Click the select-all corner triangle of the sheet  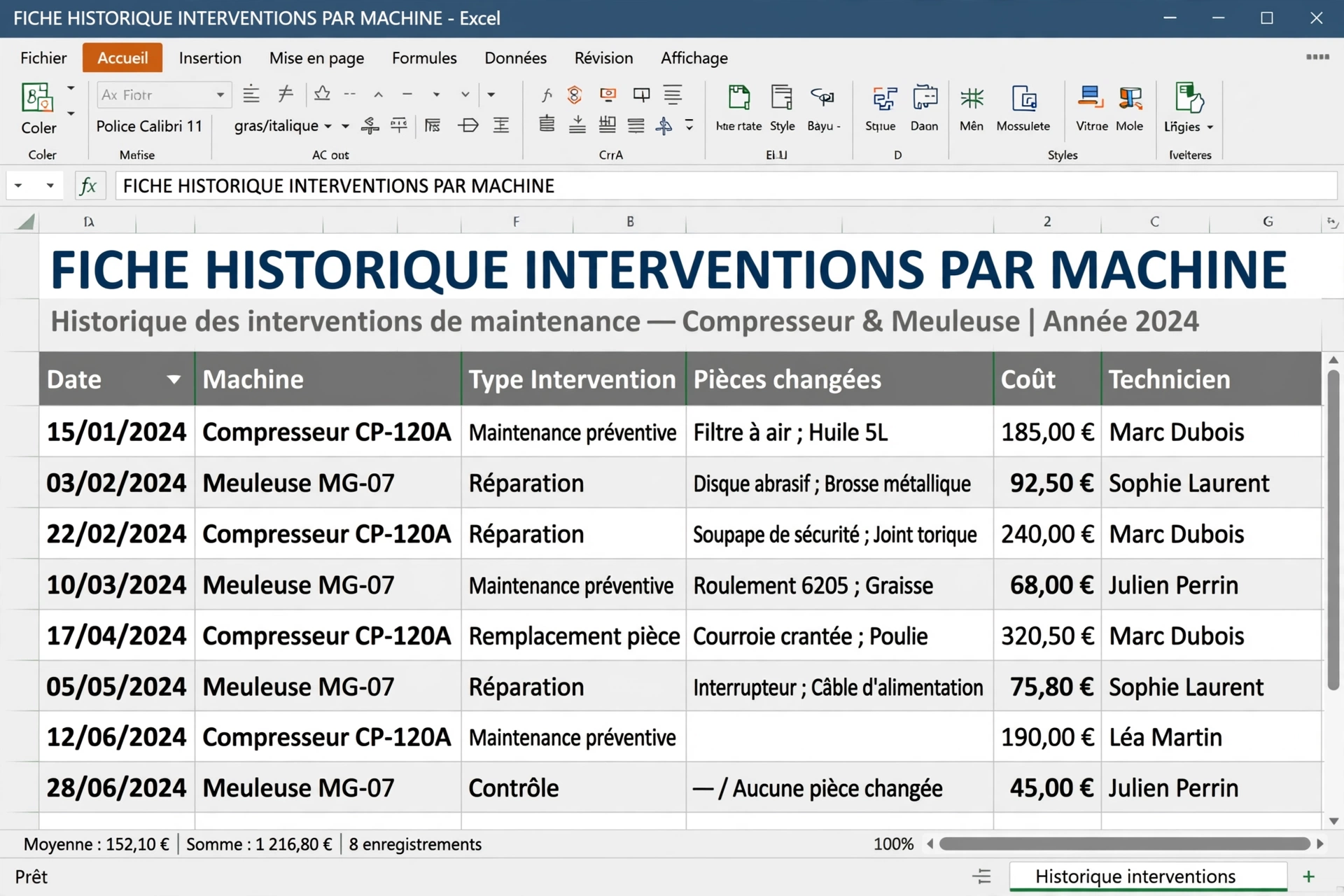(x=26, y=223)
